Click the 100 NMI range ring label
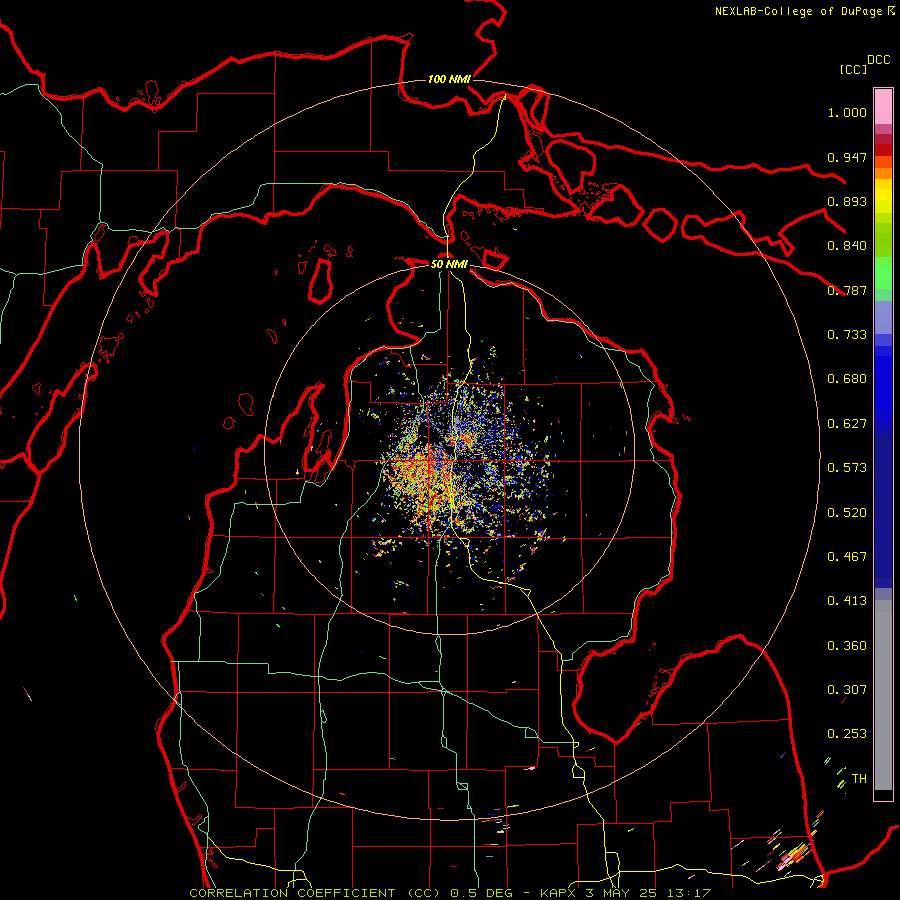Image resolution: width=900 pixels, height=900 pixels. pyautogui.click(x=449, y=79)
